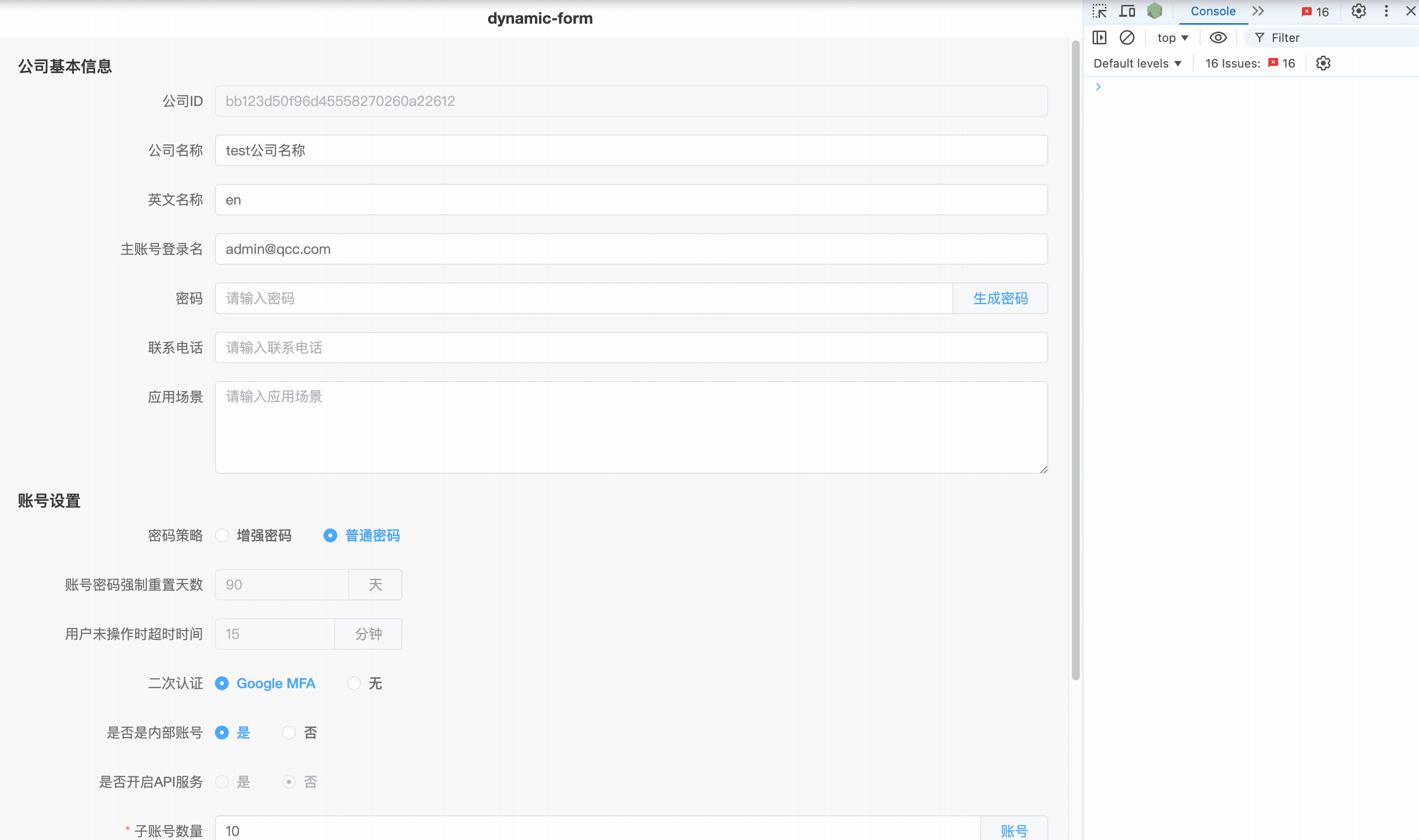Open the DevTools three-dot menu
The width and height of the screenshot is (1419, 840).
point(1386,11)
